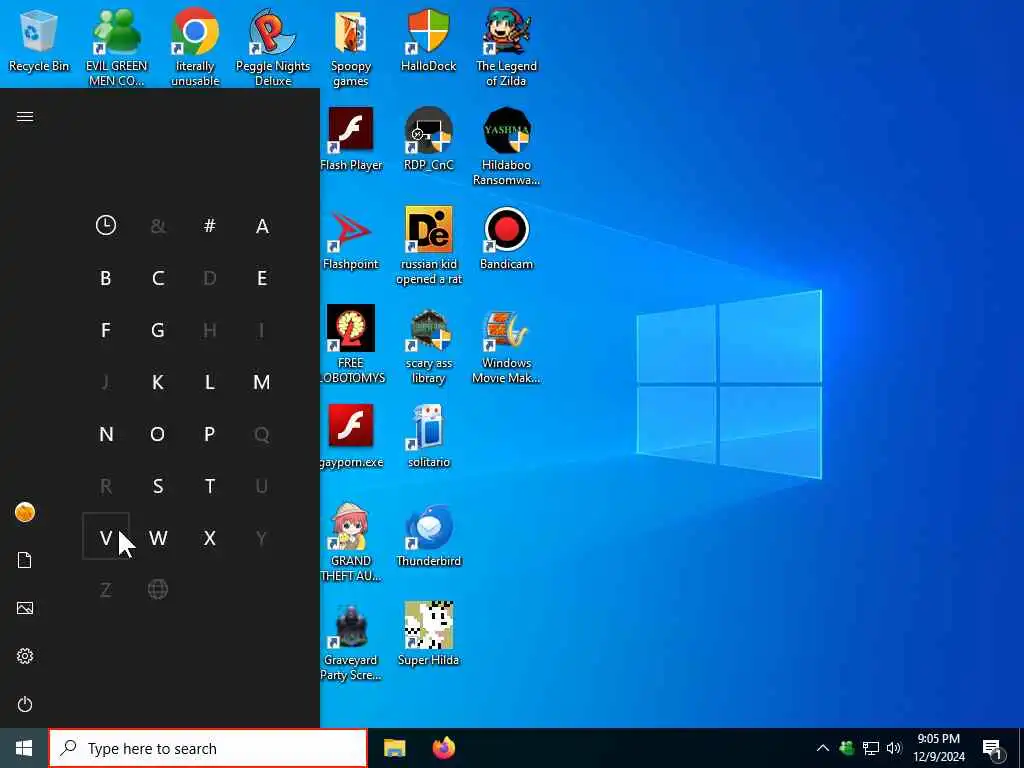Jump to letter A in app list
This screenshot has height=768, width=1024.
(262, 225)
